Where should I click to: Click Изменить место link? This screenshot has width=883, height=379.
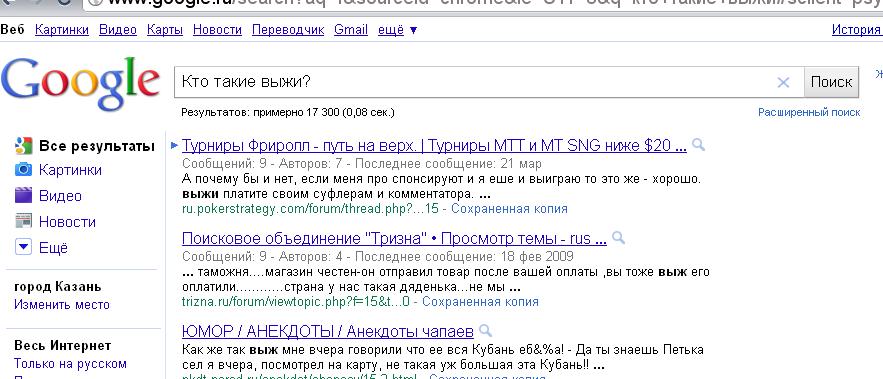coord(62,305)
